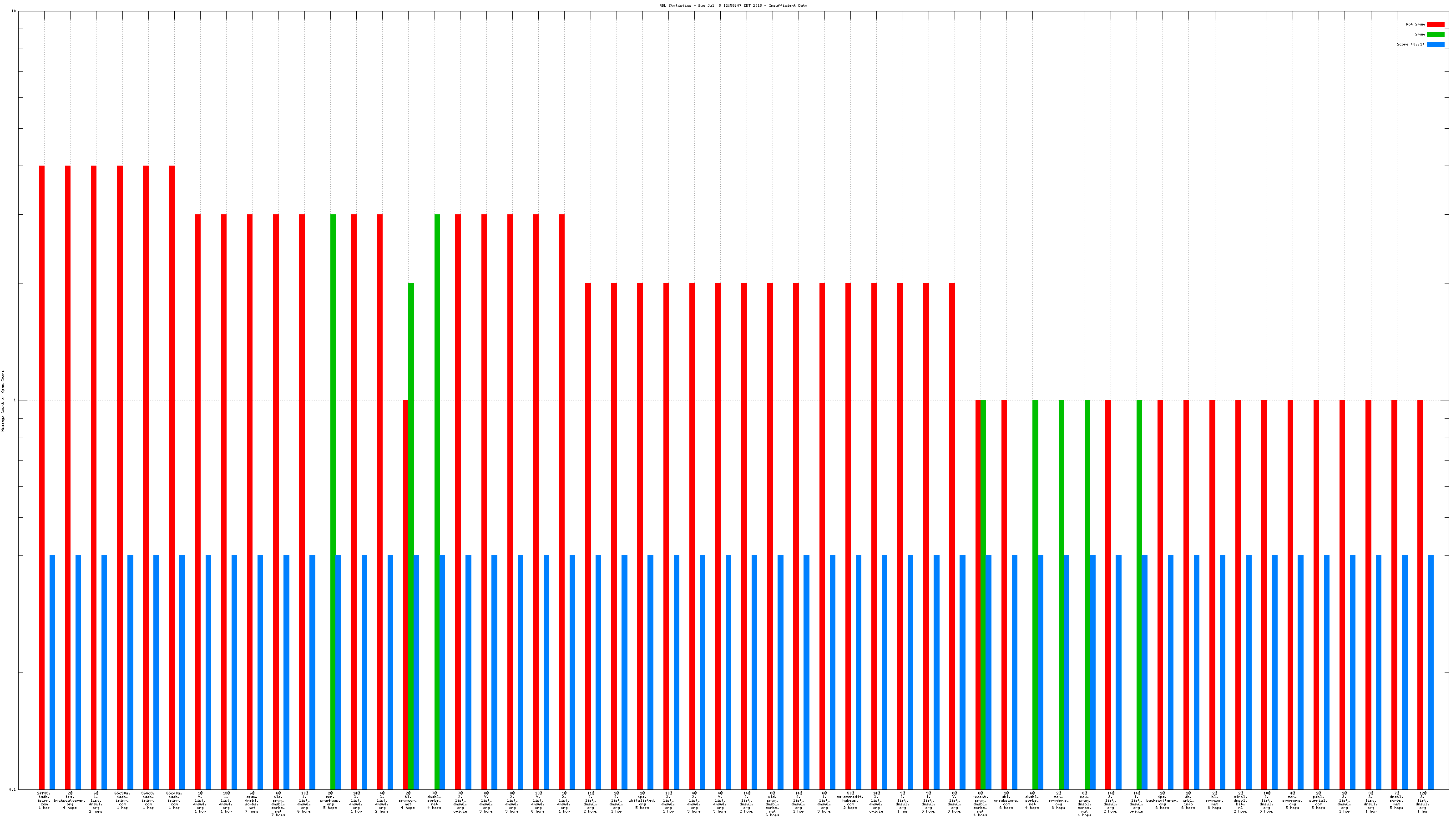Select the db.wpbl.info 6 hops label

1188,800
